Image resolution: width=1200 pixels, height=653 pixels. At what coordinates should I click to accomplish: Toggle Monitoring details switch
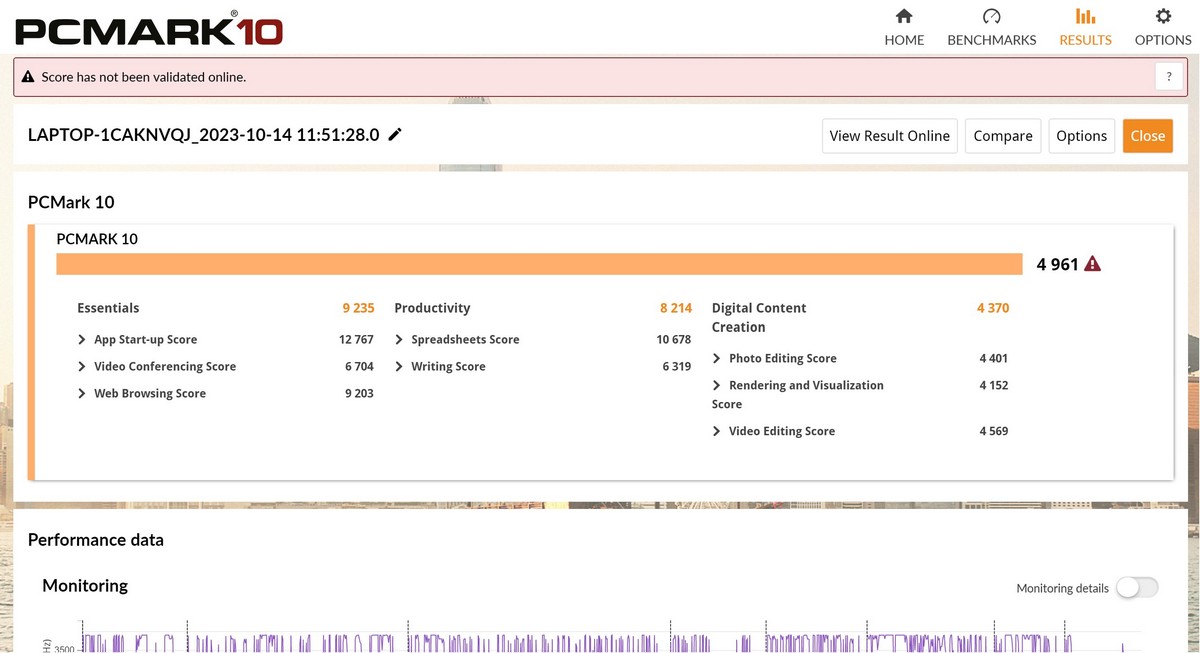(1137, 588)
